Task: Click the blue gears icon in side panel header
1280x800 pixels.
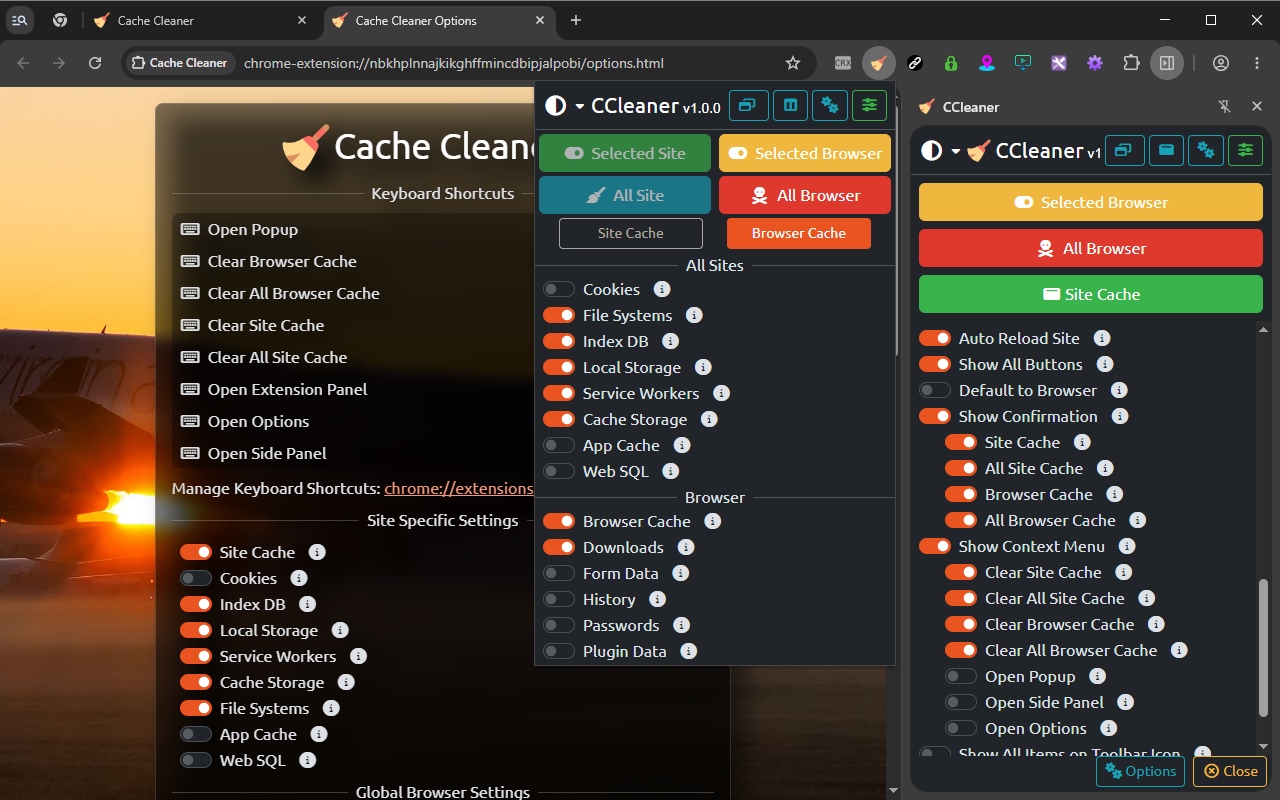Action: [1206, 150]
